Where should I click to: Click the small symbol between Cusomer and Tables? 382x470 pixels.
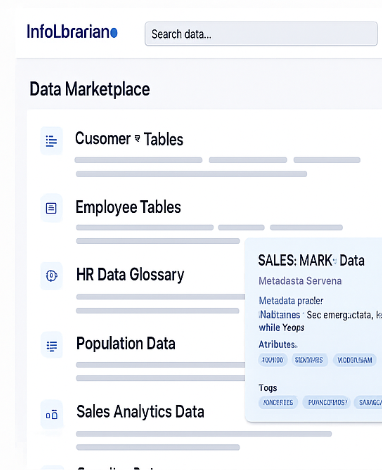coord(137,138)
